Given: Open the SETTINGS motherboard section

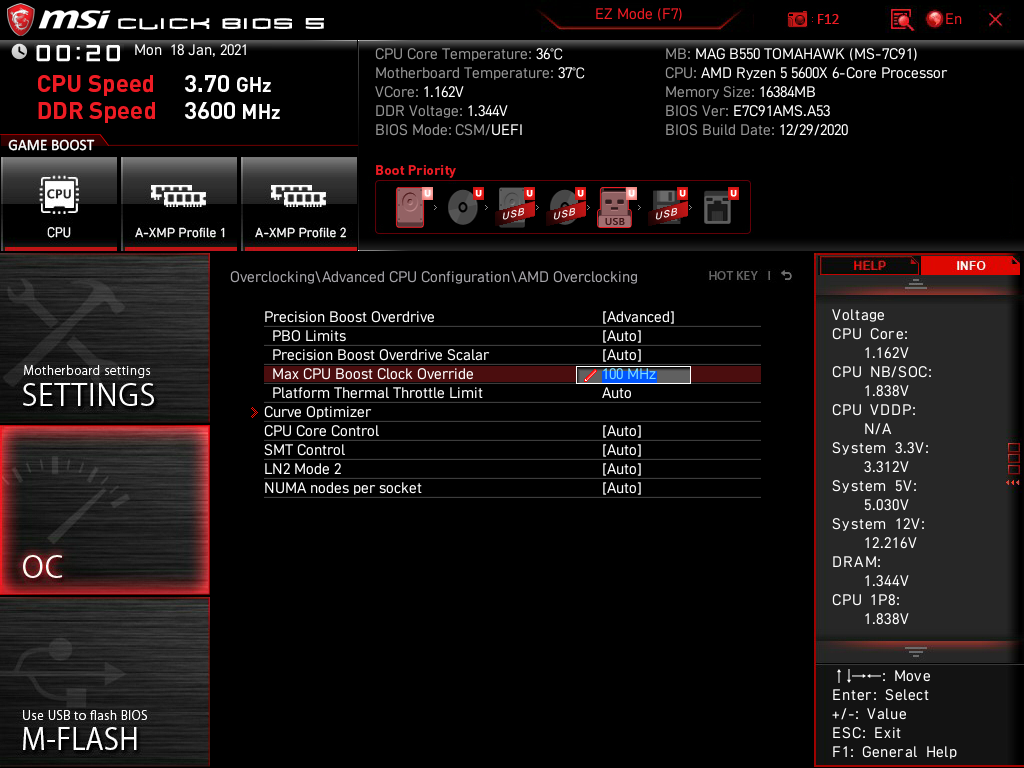Looking at the screenshot, I should pos(104,338).
